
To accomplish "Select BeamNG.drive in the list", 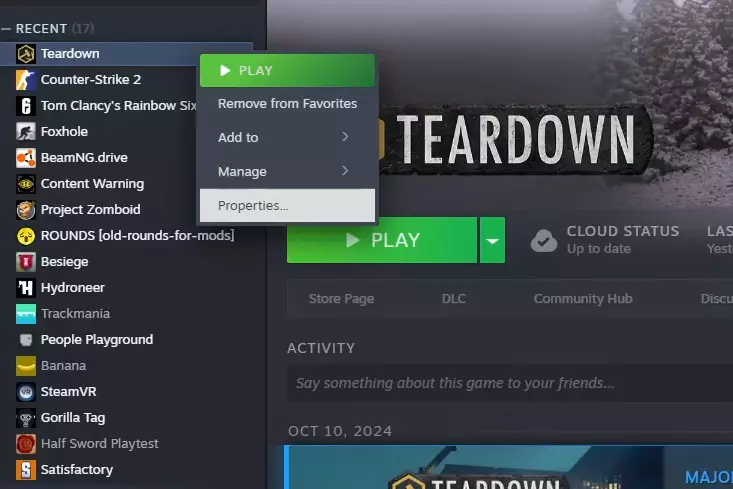I will click(x=84, y=158).
